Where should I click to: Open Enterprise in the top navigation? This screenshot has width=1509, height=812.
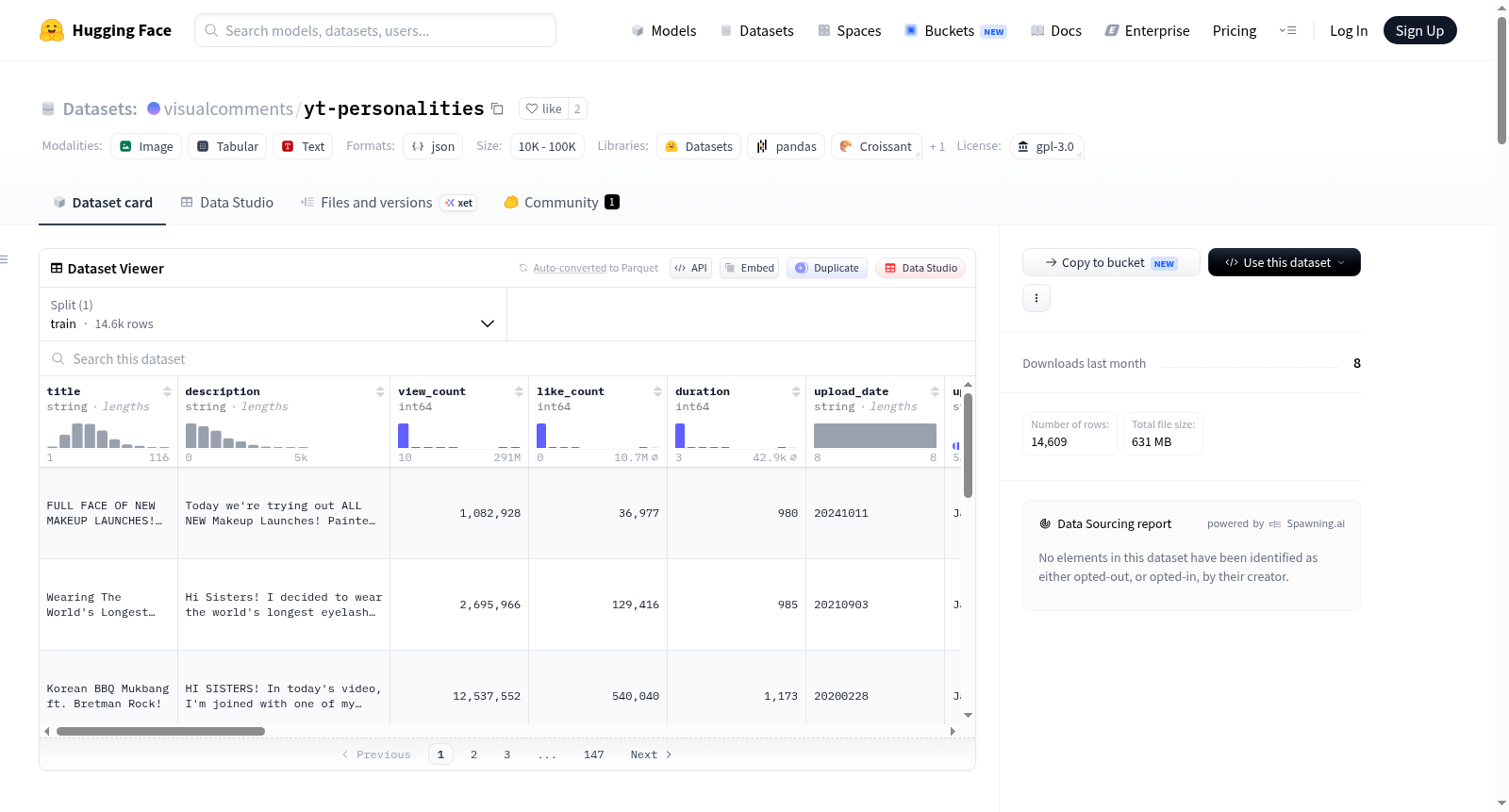pyautogui.click(x=1147, y=30)
